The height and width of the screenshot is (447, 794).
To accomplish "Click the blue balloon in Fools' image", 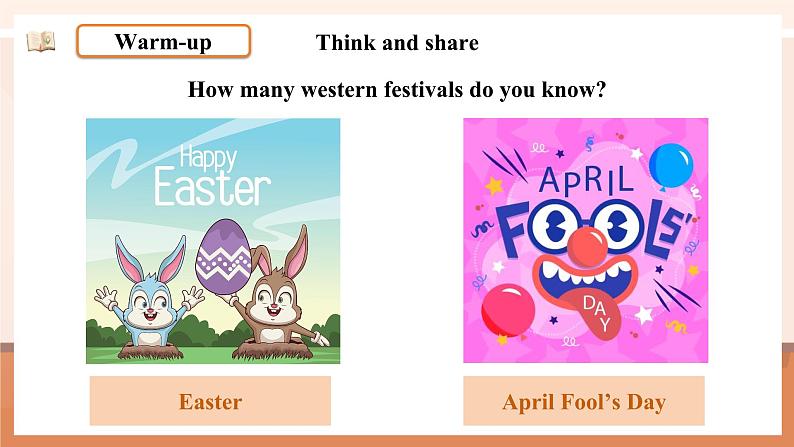I will (x=671, y=166).
